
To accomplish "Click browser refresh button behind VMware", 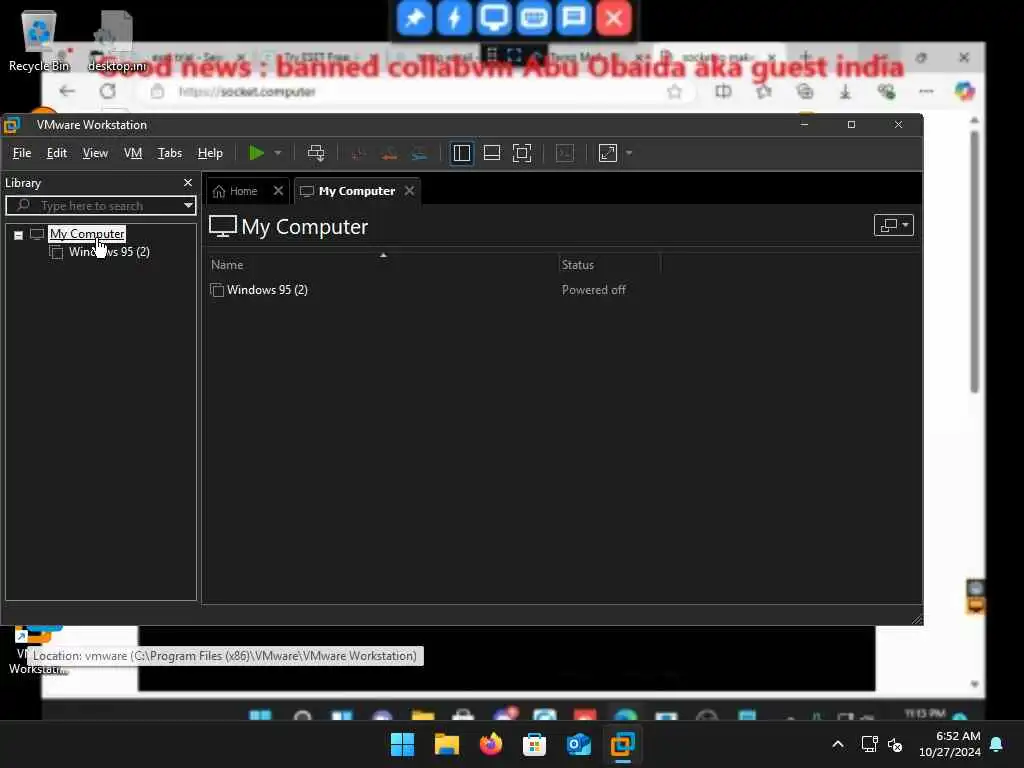I will pos(108,91).
